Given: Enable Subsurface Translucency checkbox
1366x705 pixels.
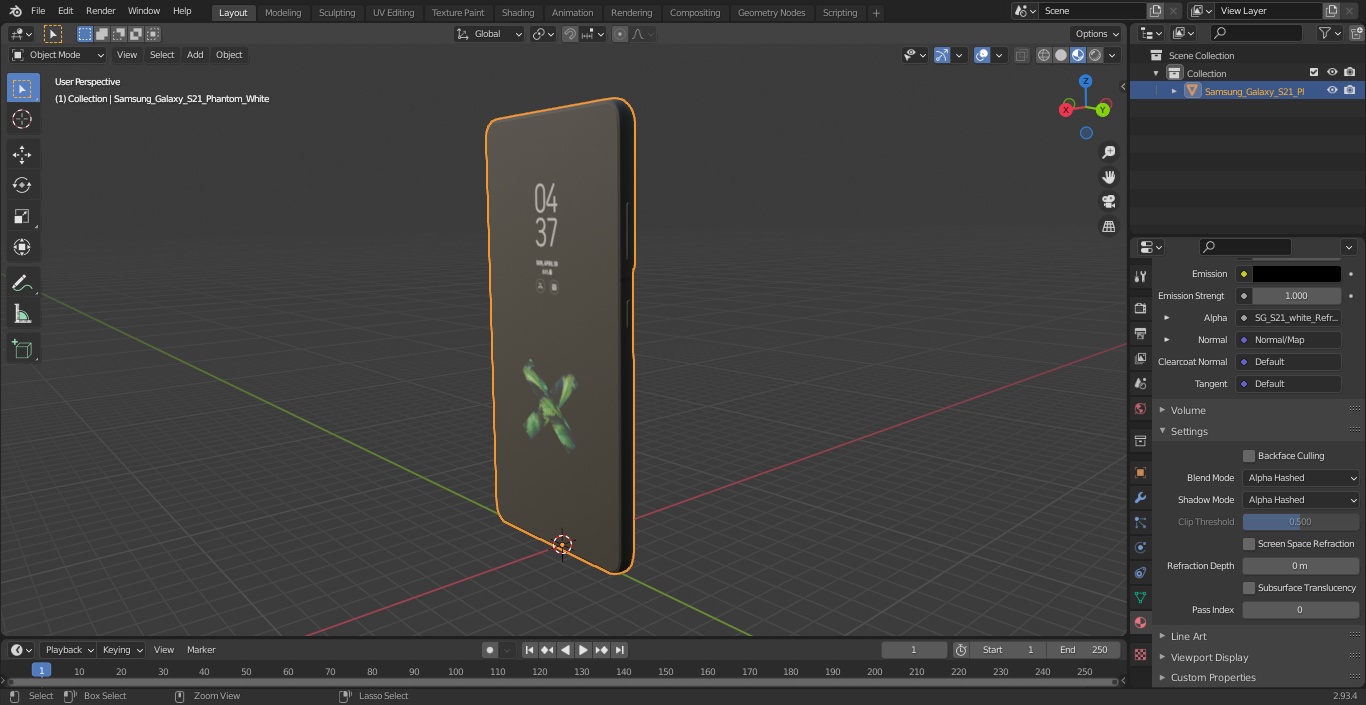Looking at the screenshot, I should (1249, 588).
